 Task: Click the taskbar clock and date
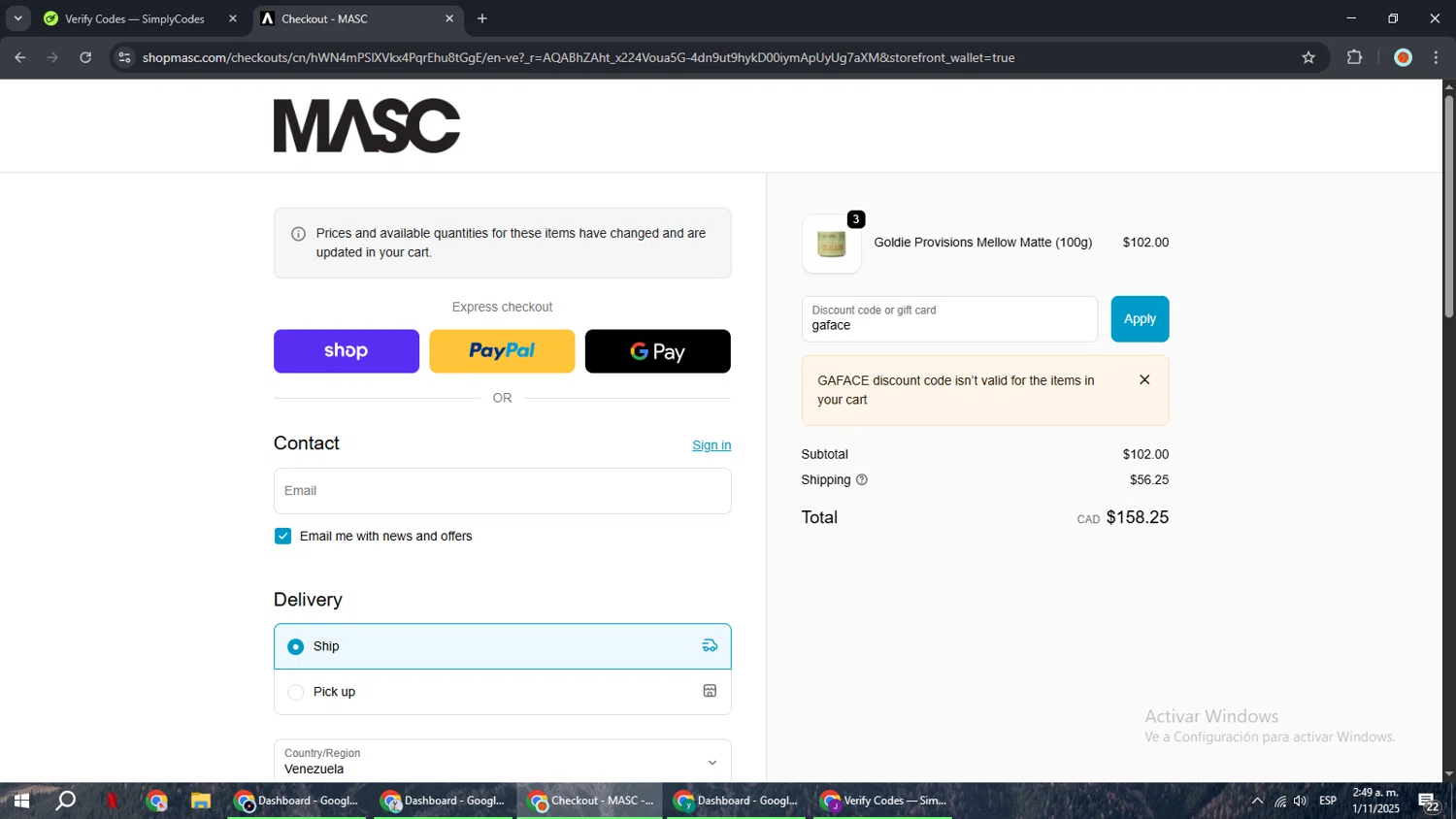tap(1375, 801)
